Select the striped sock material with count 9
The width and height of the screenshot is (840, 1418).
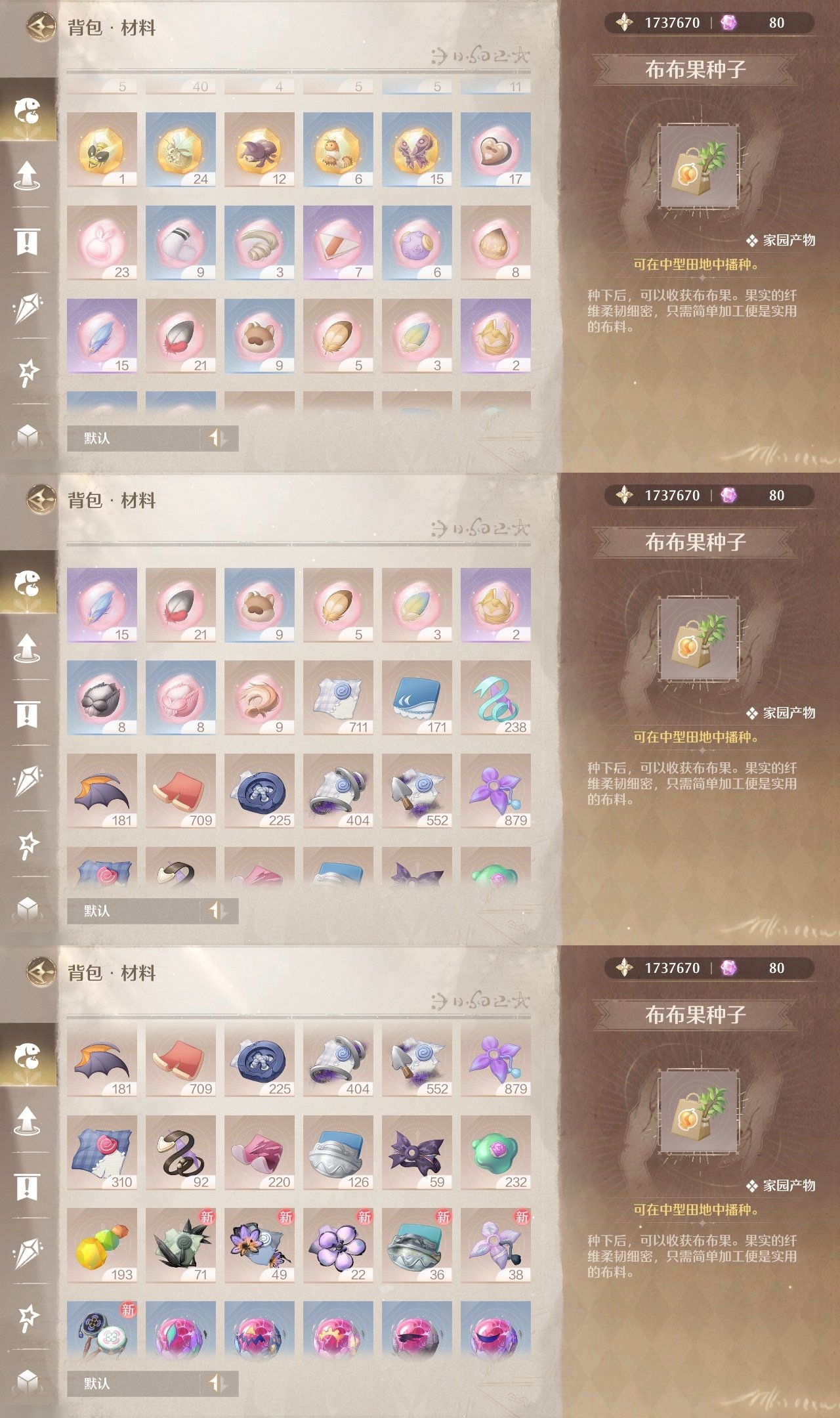pyautogui.click(x=180, y=243)
